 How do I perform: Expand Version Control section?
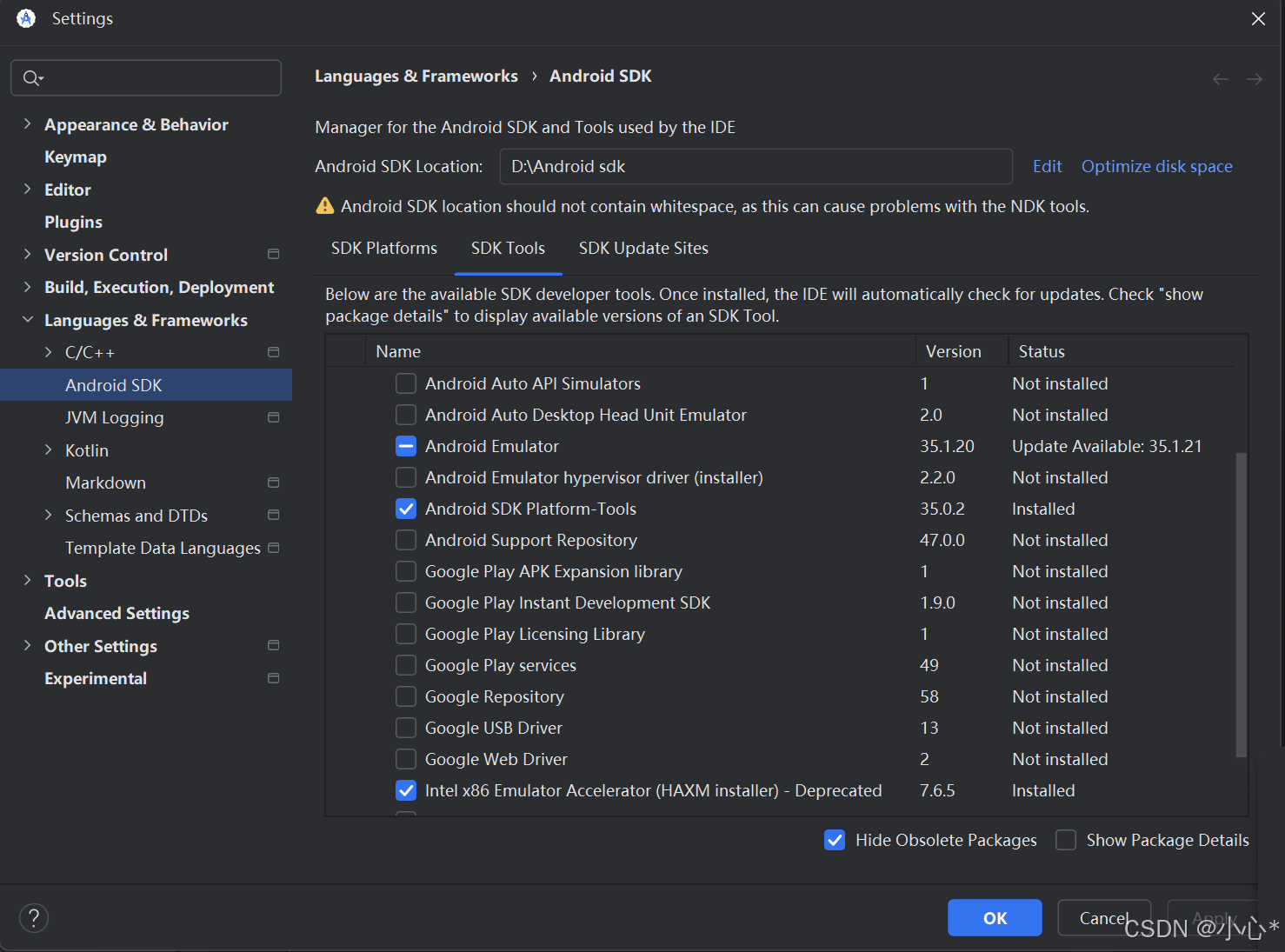point(27,254)
